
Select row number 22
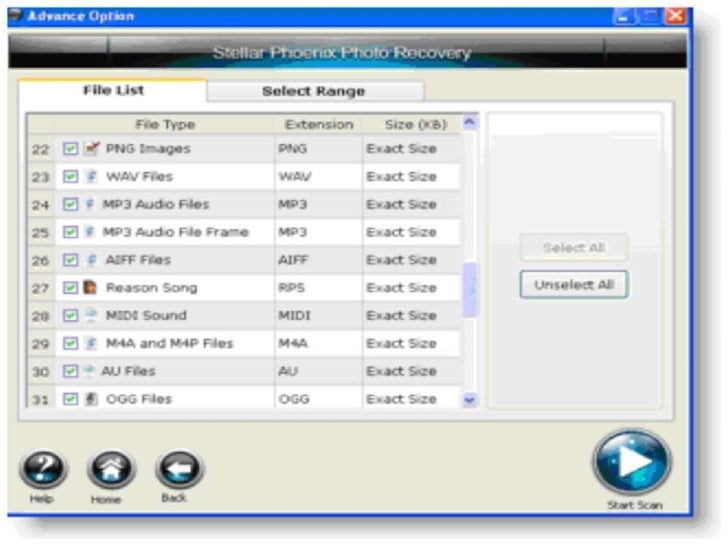[40, 149]
